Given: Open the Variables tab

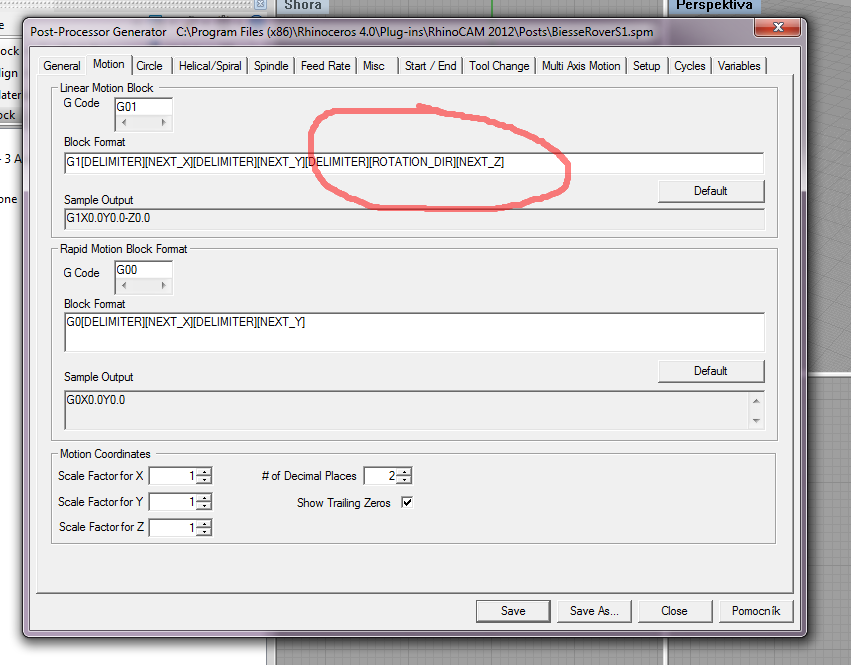Looking at the screenshot, I should (x=739, y=66).
